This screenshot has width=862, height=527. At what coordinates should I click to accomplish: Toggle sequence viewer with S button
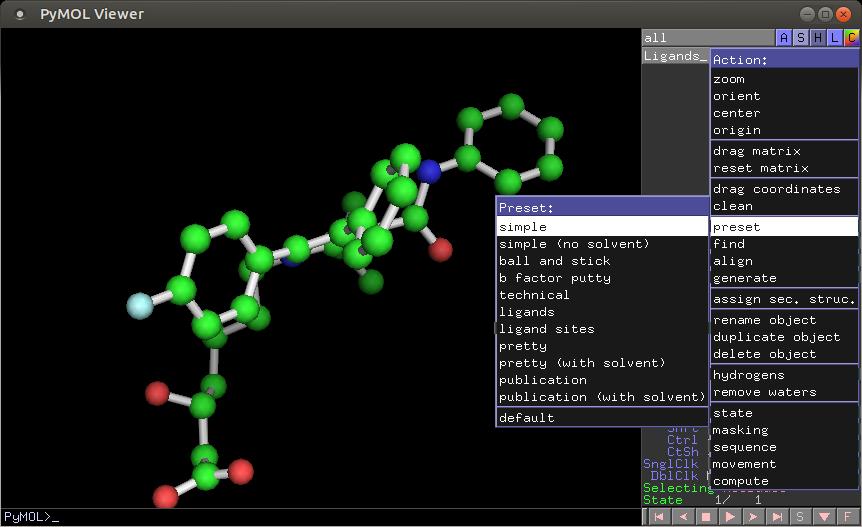800,517
